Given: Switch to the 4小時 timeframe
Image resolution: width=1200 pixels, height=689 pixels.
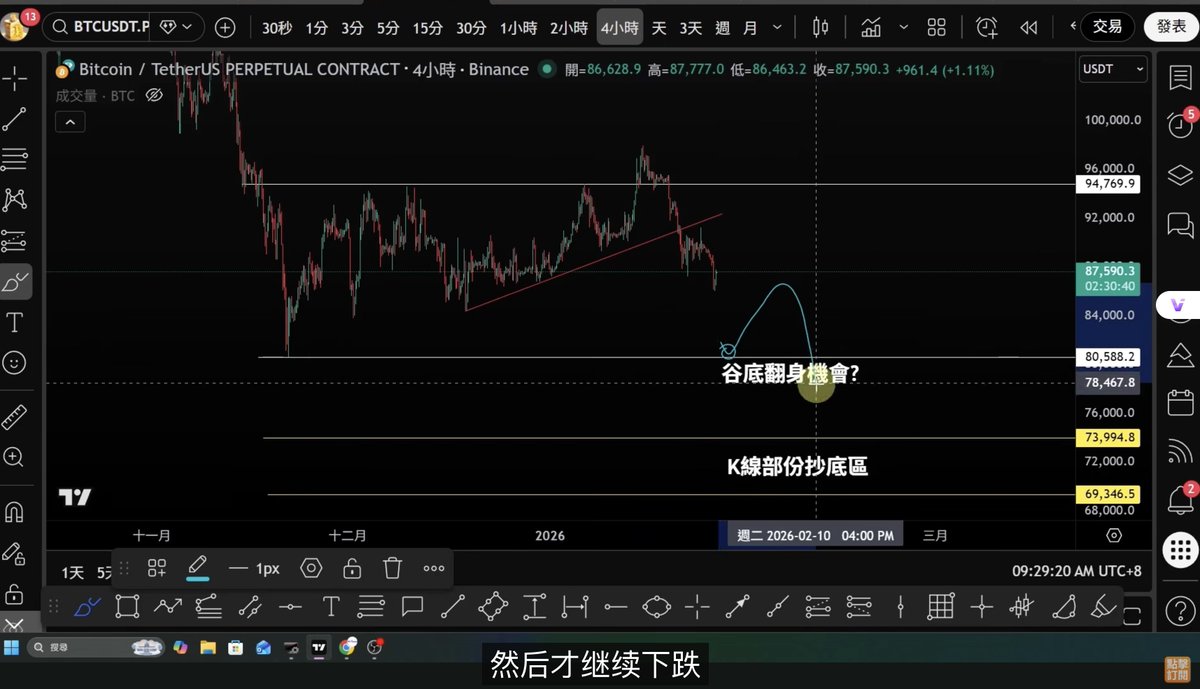Looking at the screenshot, I should coord(619,28).
